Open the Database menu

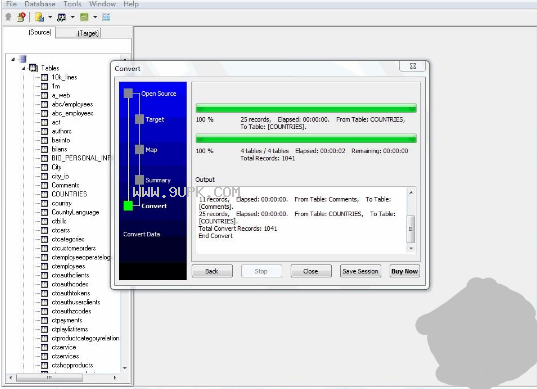(40, 4)
